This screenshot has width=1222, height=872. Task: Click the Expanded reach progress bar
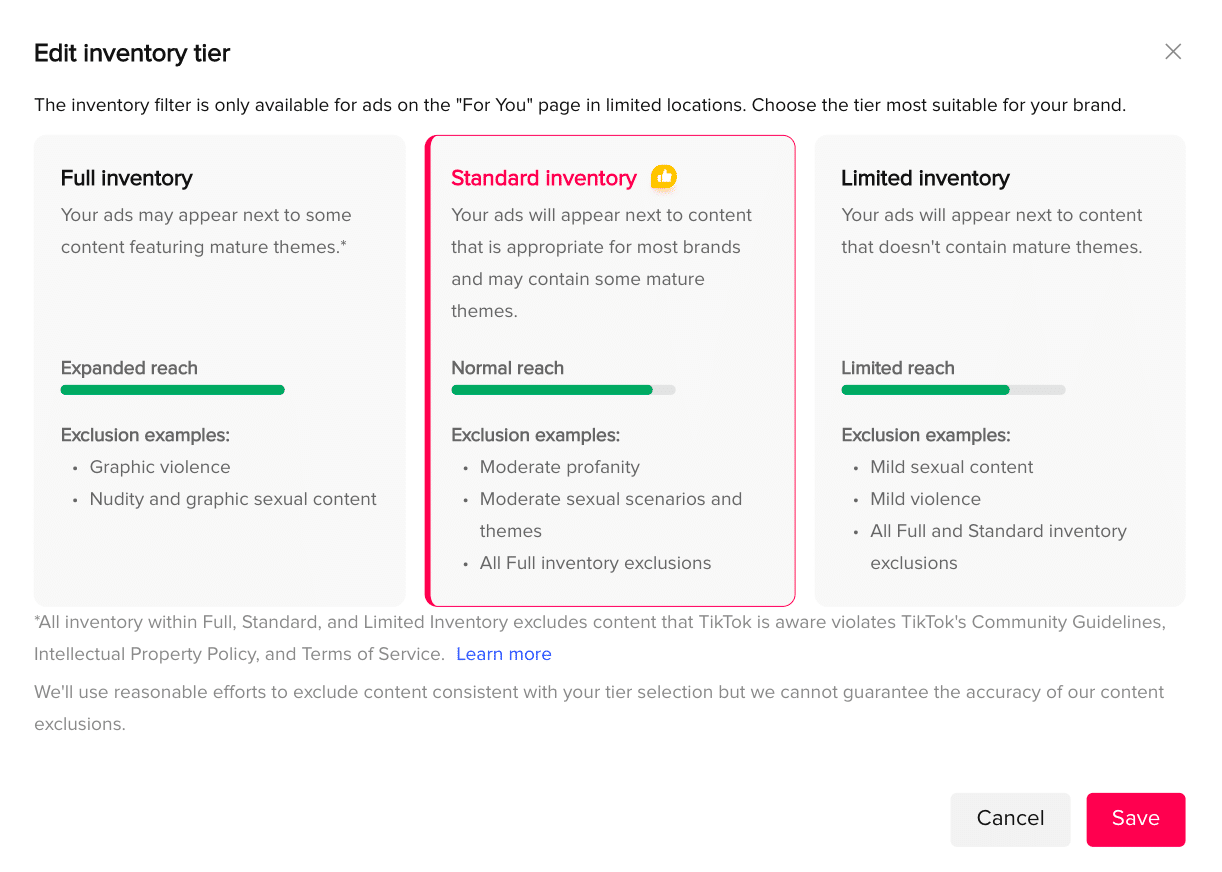(x=172, y=390)
